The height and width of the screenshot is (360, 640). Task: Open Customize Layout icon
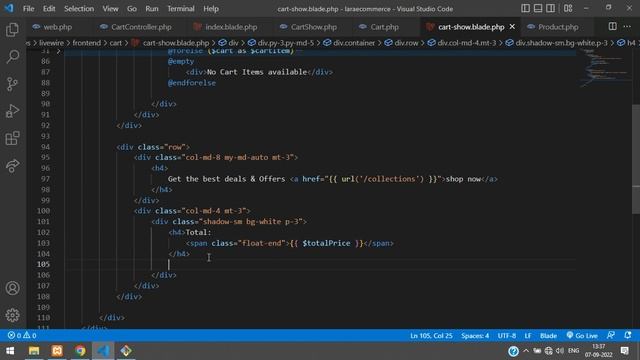click(x=568, y=8)
